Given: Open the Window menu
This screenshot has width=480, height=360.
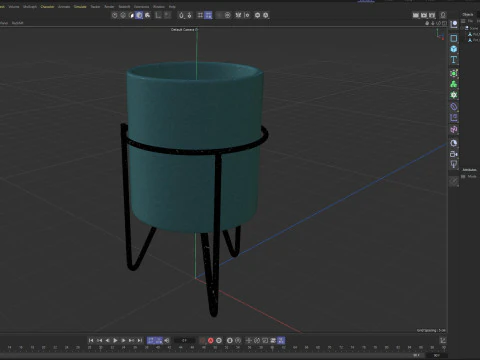Looking at the screenshot, I should 159,7.
